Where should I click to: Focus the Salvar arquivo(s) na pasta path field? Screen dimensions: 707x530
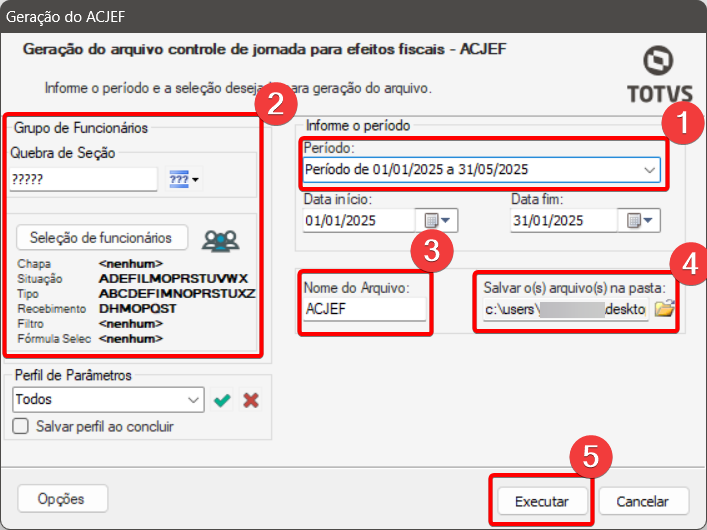(566, 309)
